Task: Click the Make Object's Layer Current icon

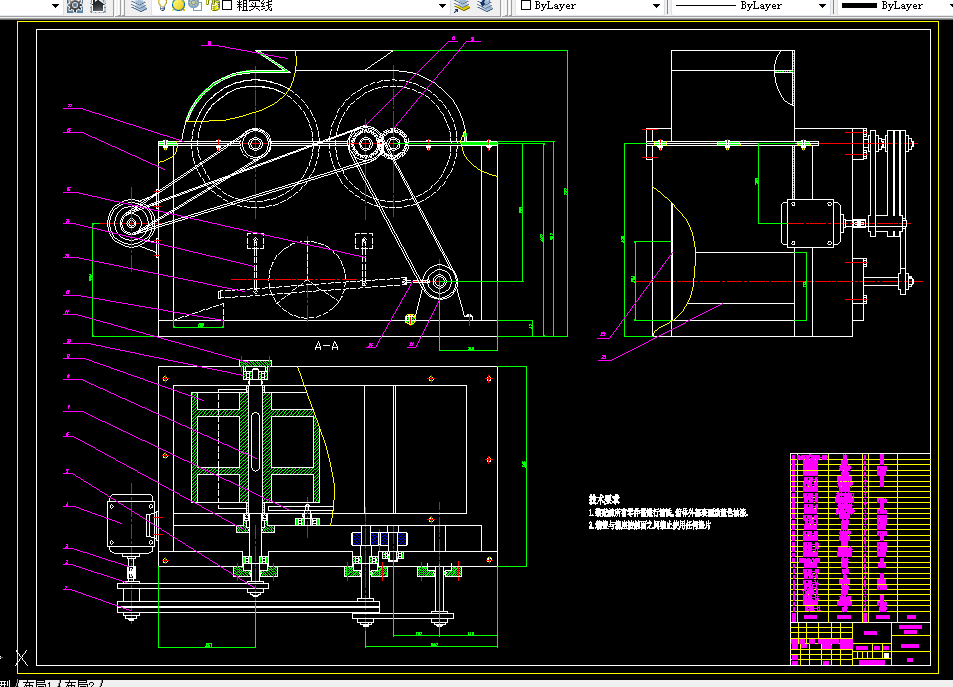Action: (x=462, y=6)
